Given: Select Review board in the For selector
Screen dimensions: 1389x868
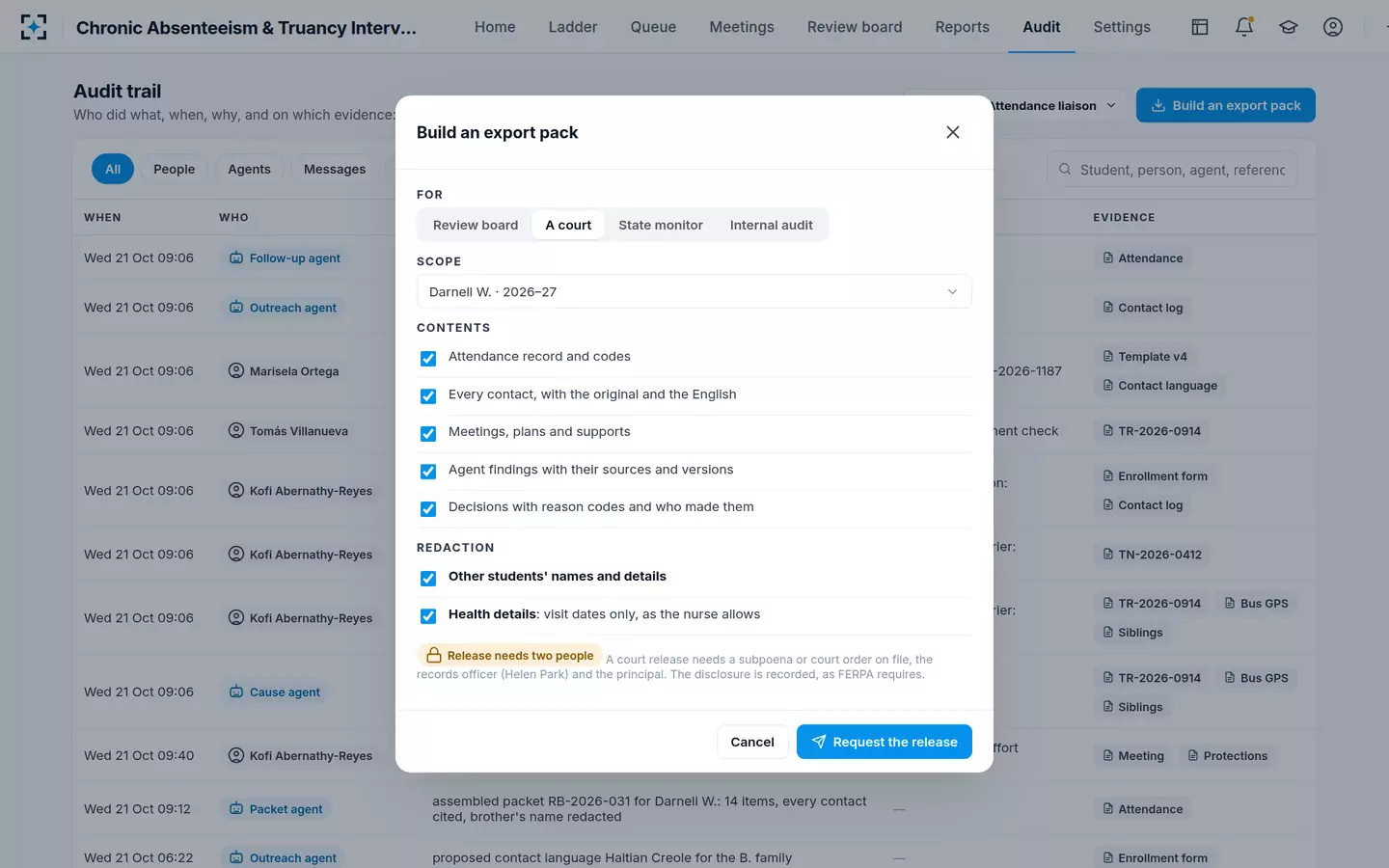Looking at the screenshot, I should tap(476, 225).
